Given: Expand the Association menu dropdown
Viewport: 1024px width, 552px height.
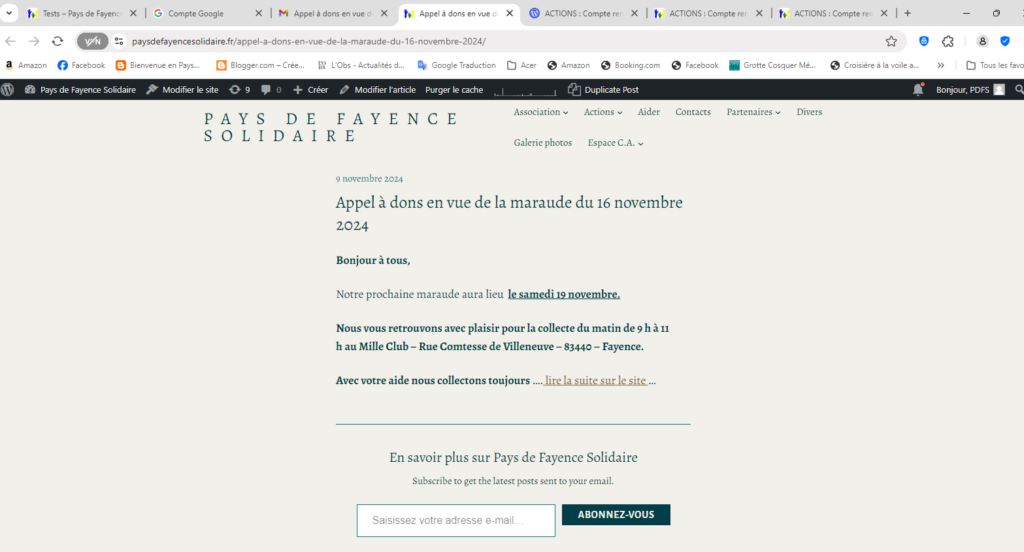Looking at the screenshot, I should (x=540, y=112).
